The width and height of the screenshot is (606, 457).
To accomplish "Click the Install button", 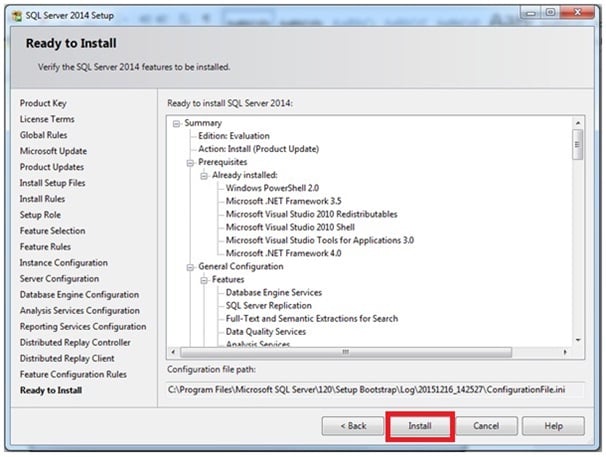I will click(420, 426).
